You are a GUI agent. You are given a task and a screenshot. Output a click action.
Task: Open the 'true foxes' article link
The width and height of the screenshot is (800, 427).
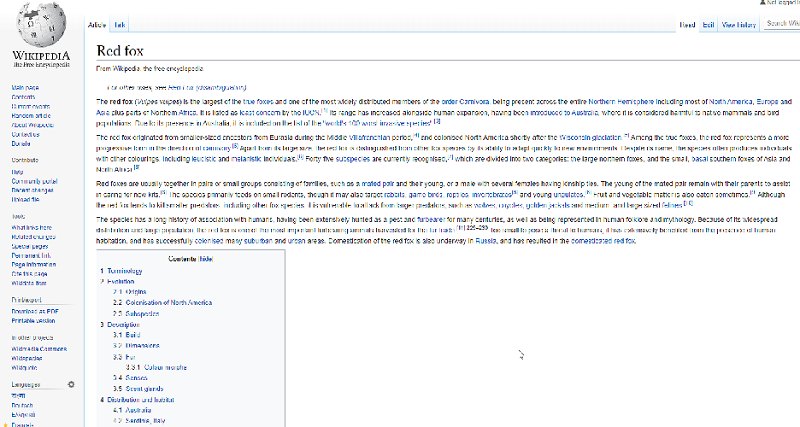point(258,102)
